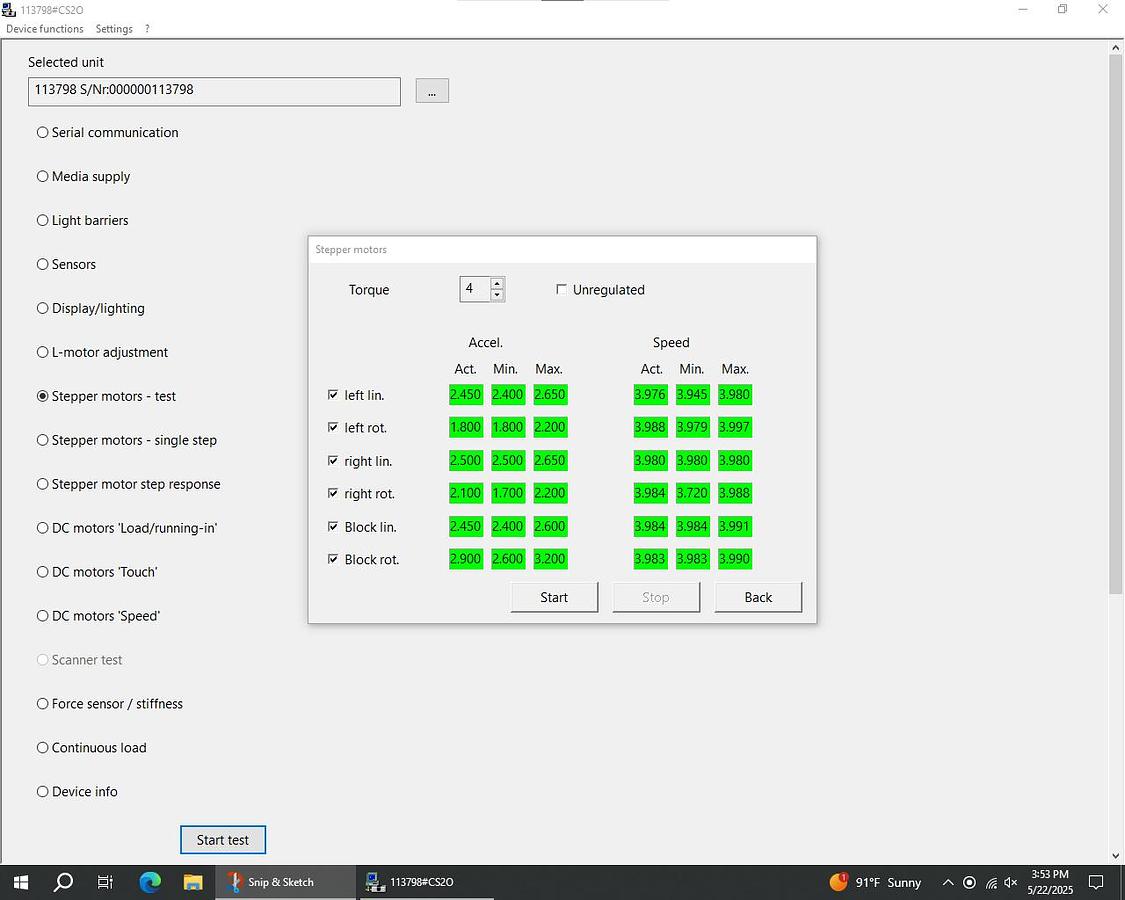Toggle the Block rot. checkbox

pyautogui.click(x=333, y=559)
